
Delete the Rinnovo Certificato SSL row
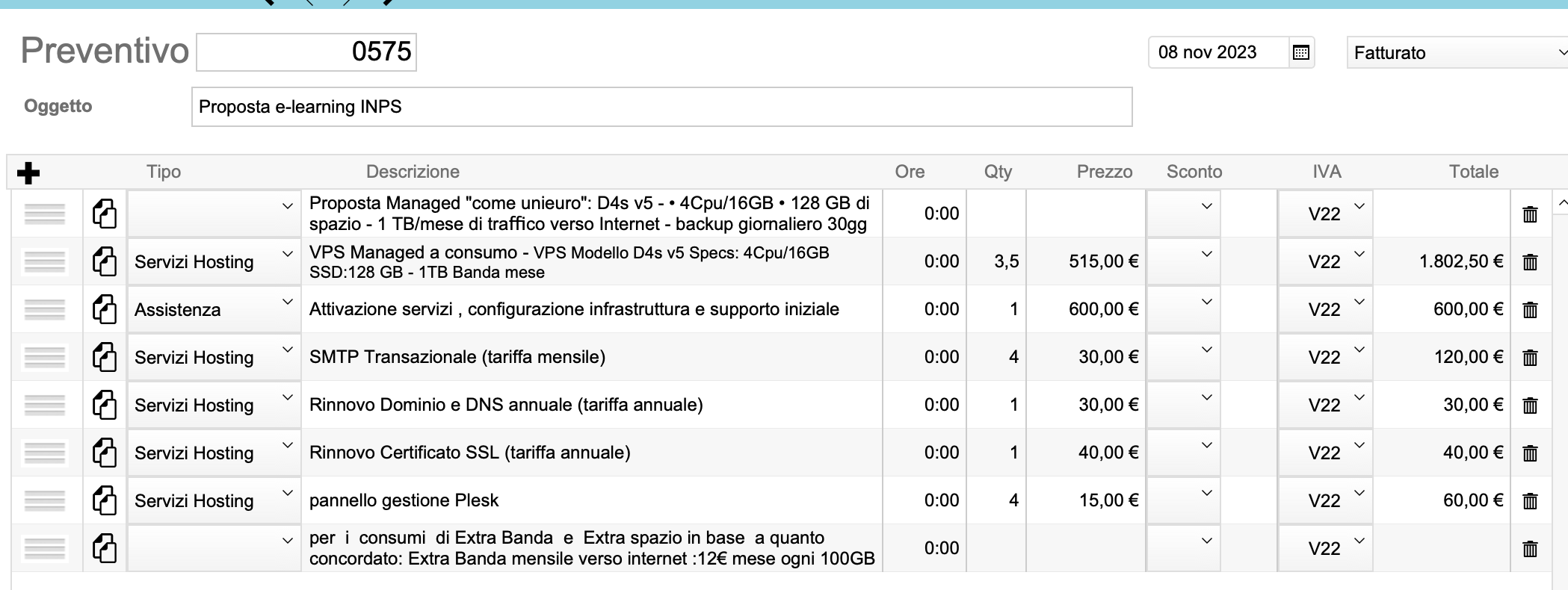point(1529,453)
